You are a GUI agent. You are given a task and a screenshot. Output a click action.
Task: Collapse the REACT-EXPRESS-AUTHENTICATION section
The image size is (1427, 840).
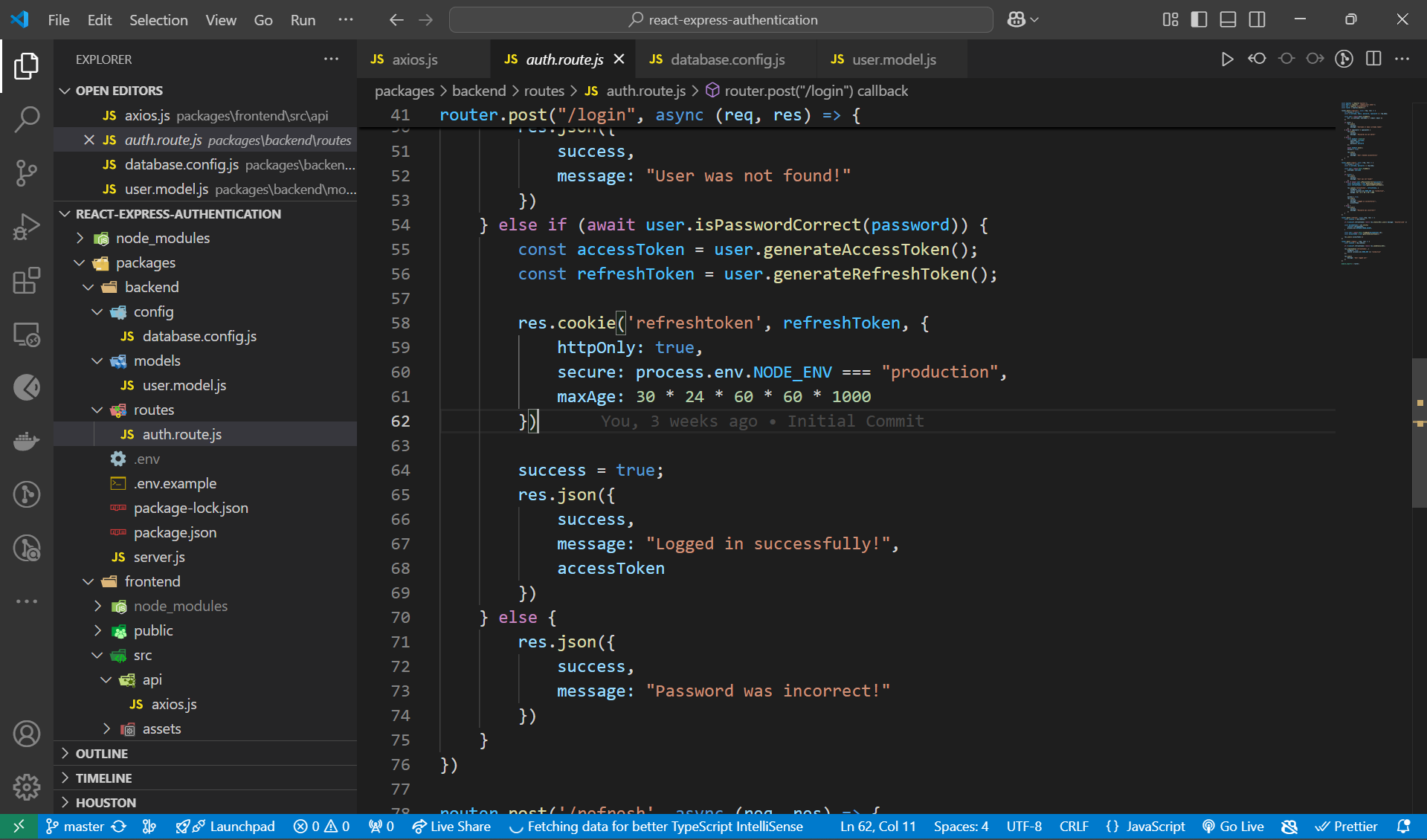point(205,214)
